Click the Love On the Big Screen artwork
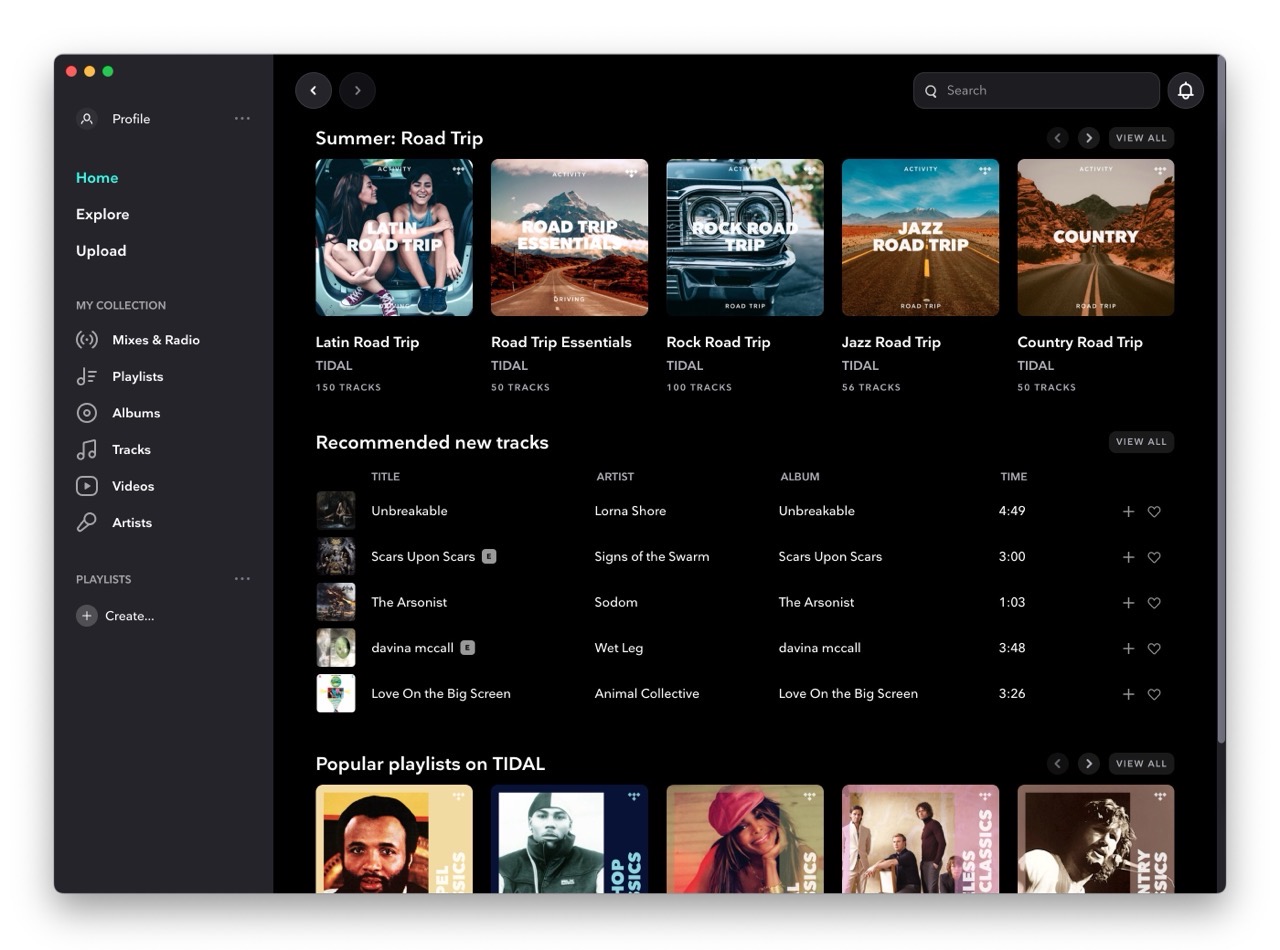The image size is (1280, 950). click(336, 694)
